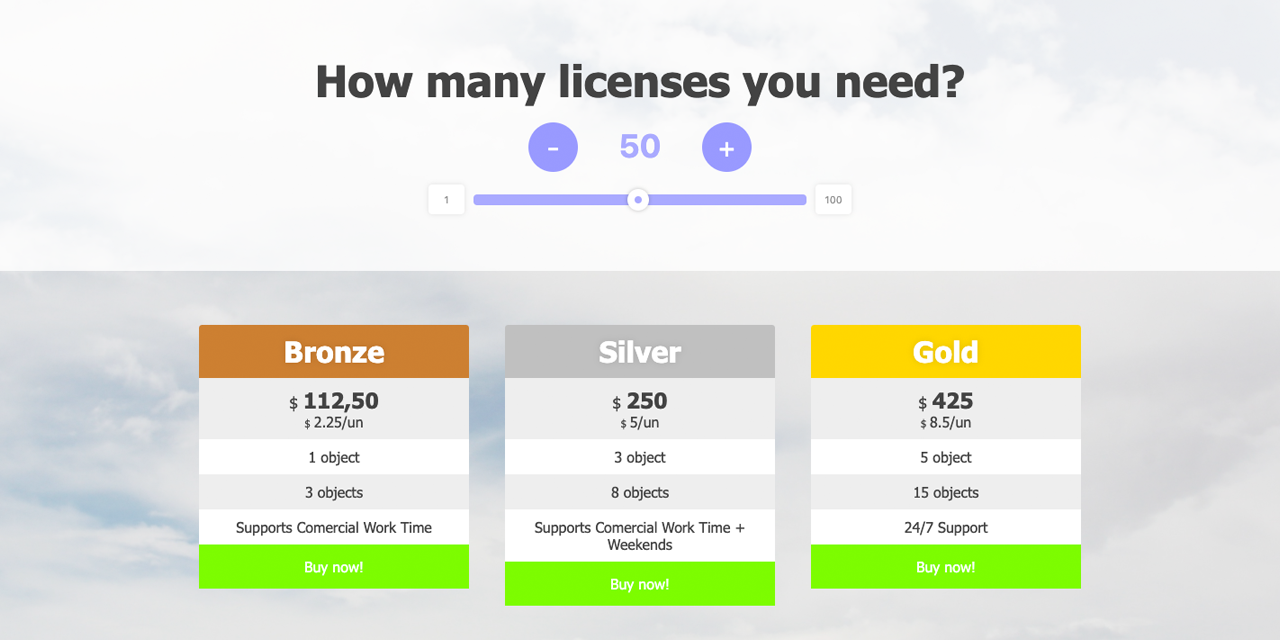Select the 24/7 Support row under Gold

pos(946,527)
